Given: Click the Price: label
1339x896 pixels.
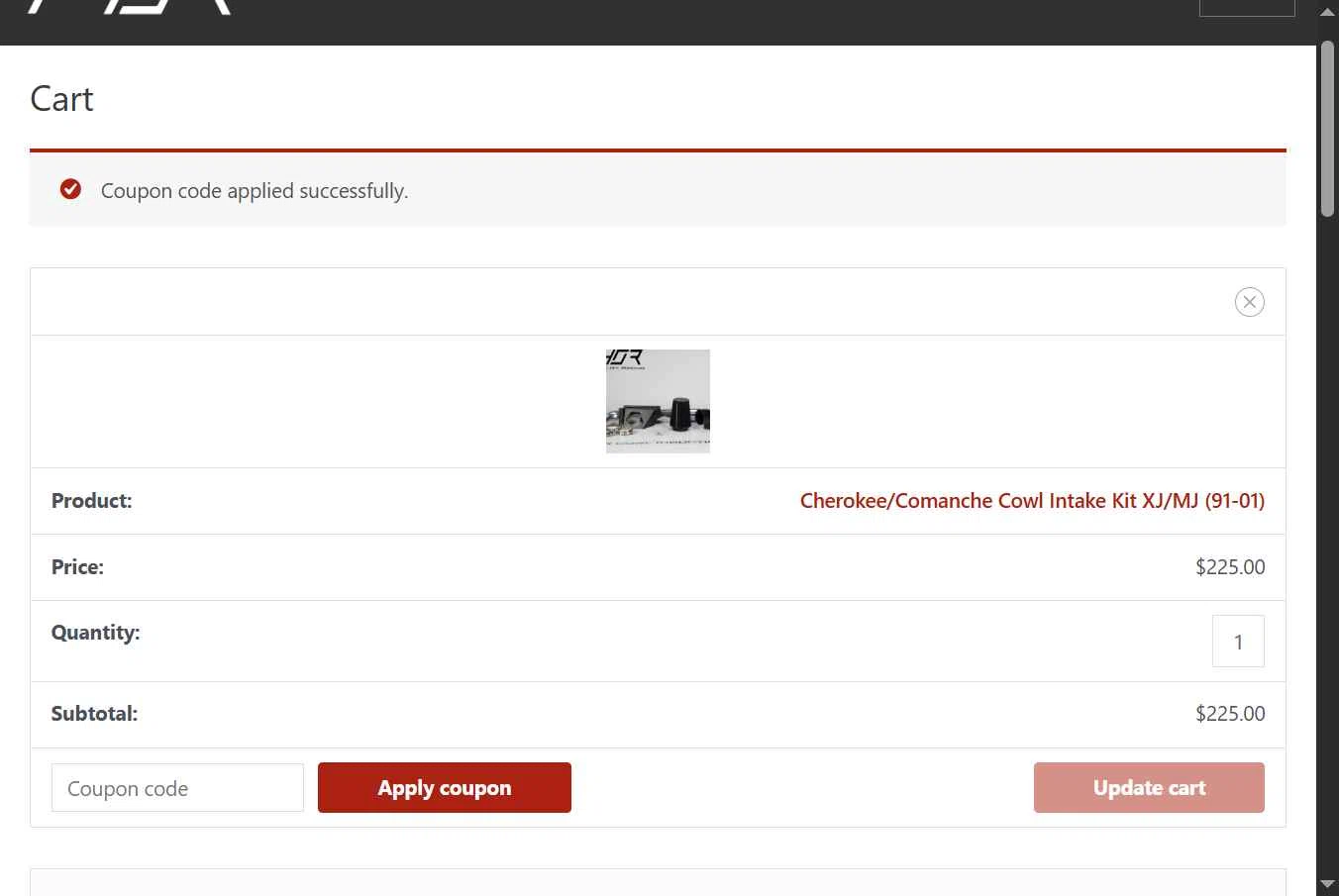Looking at the screenshot, I should click(77, 567).
